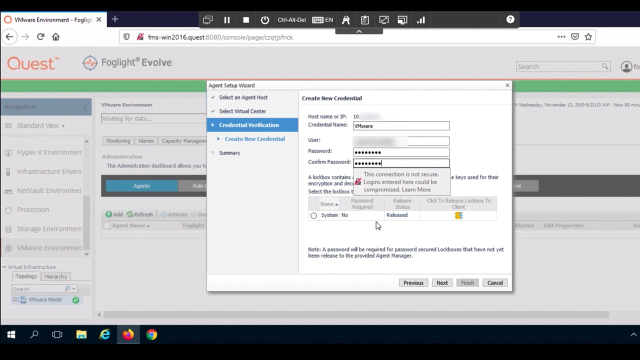
Task: Open the Standard View dropdown
Action: 41,126
